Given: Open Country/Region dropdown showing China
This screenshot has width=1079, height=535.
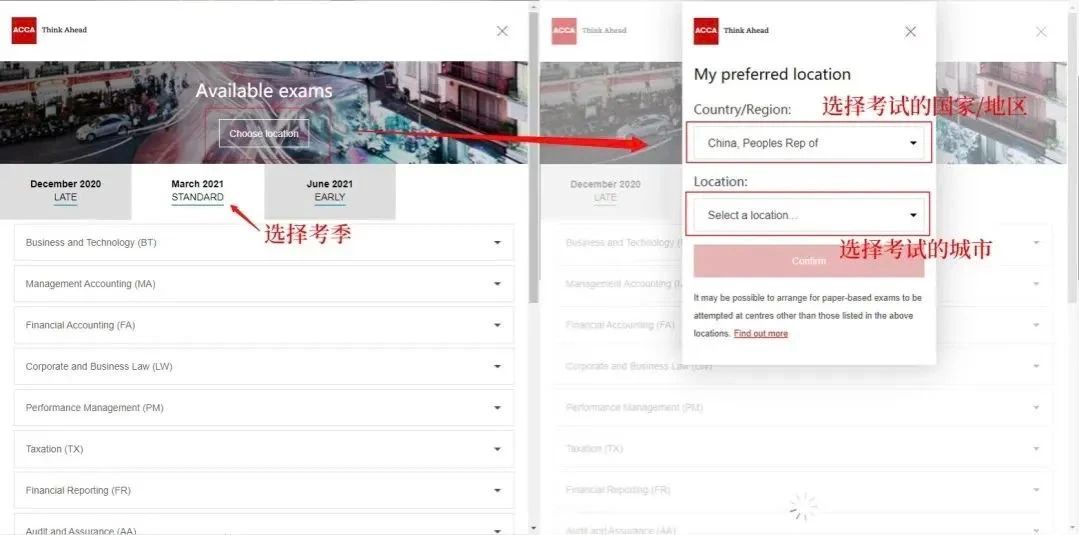Looking at the screenshot, I should click(x=809, y=143).
